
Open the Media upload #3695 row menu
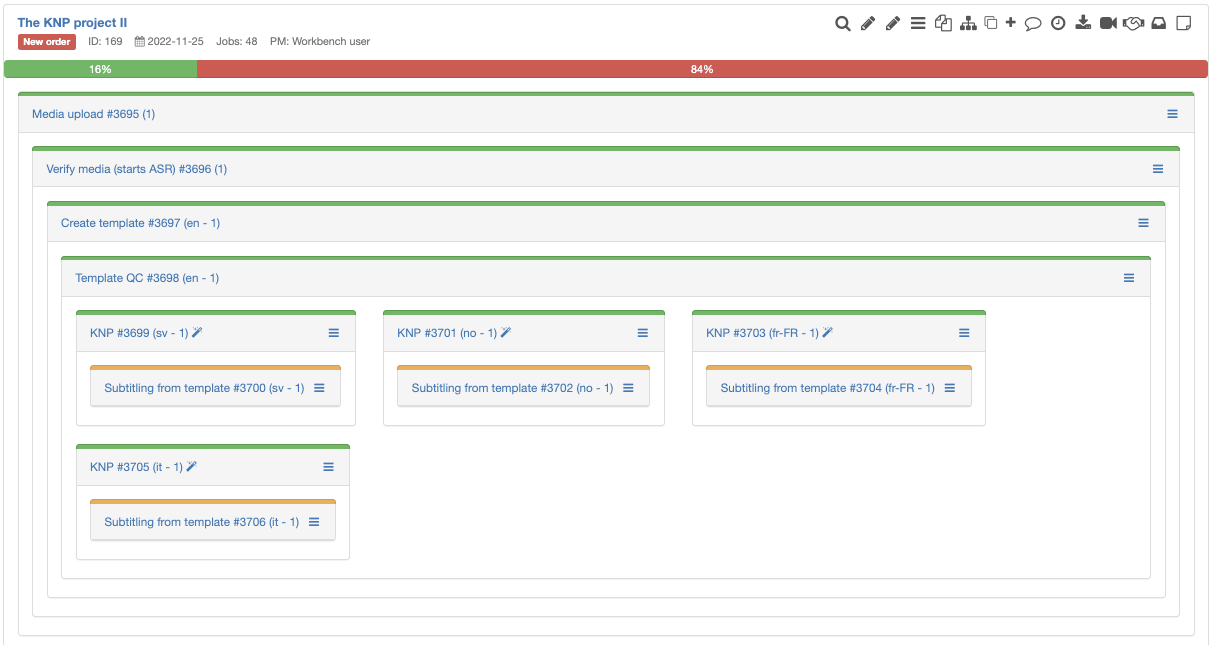point(1173,114)
